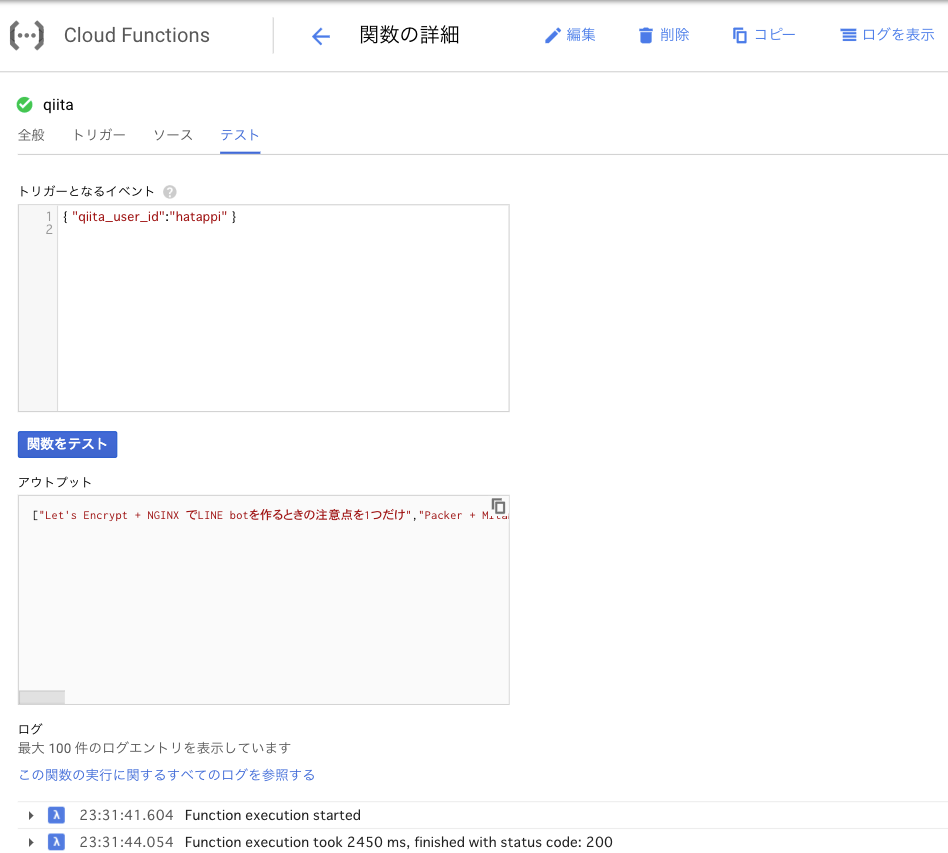Switch to the 全般 tab
The height and width of the screenshot is (853, 948).
pos(31,135)
